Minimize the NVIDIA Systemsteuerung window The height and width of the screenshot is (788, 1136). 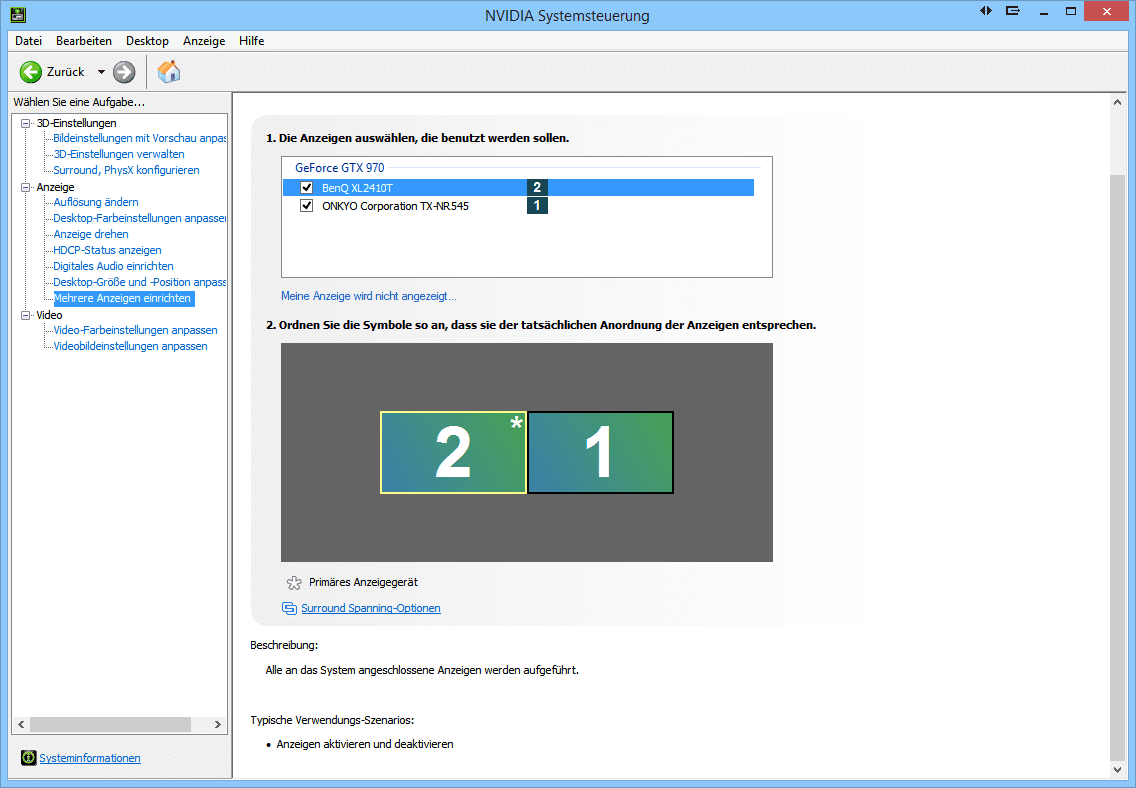pos(1044,12)
